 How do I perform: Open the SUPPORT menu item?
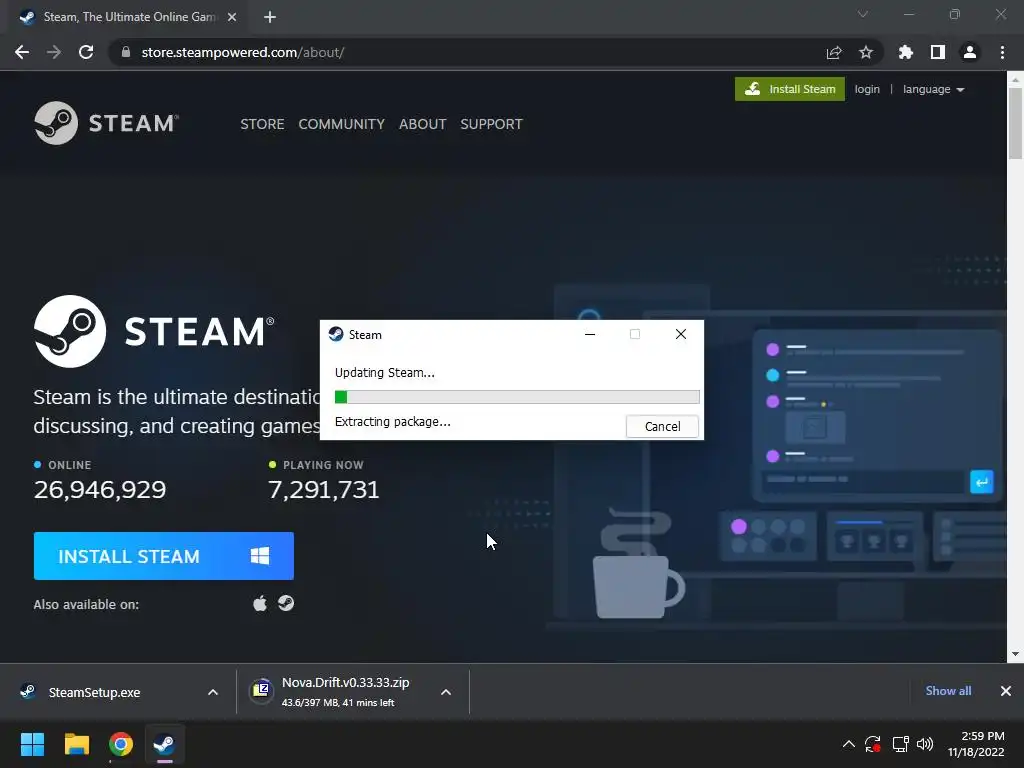tap(491, 124)
